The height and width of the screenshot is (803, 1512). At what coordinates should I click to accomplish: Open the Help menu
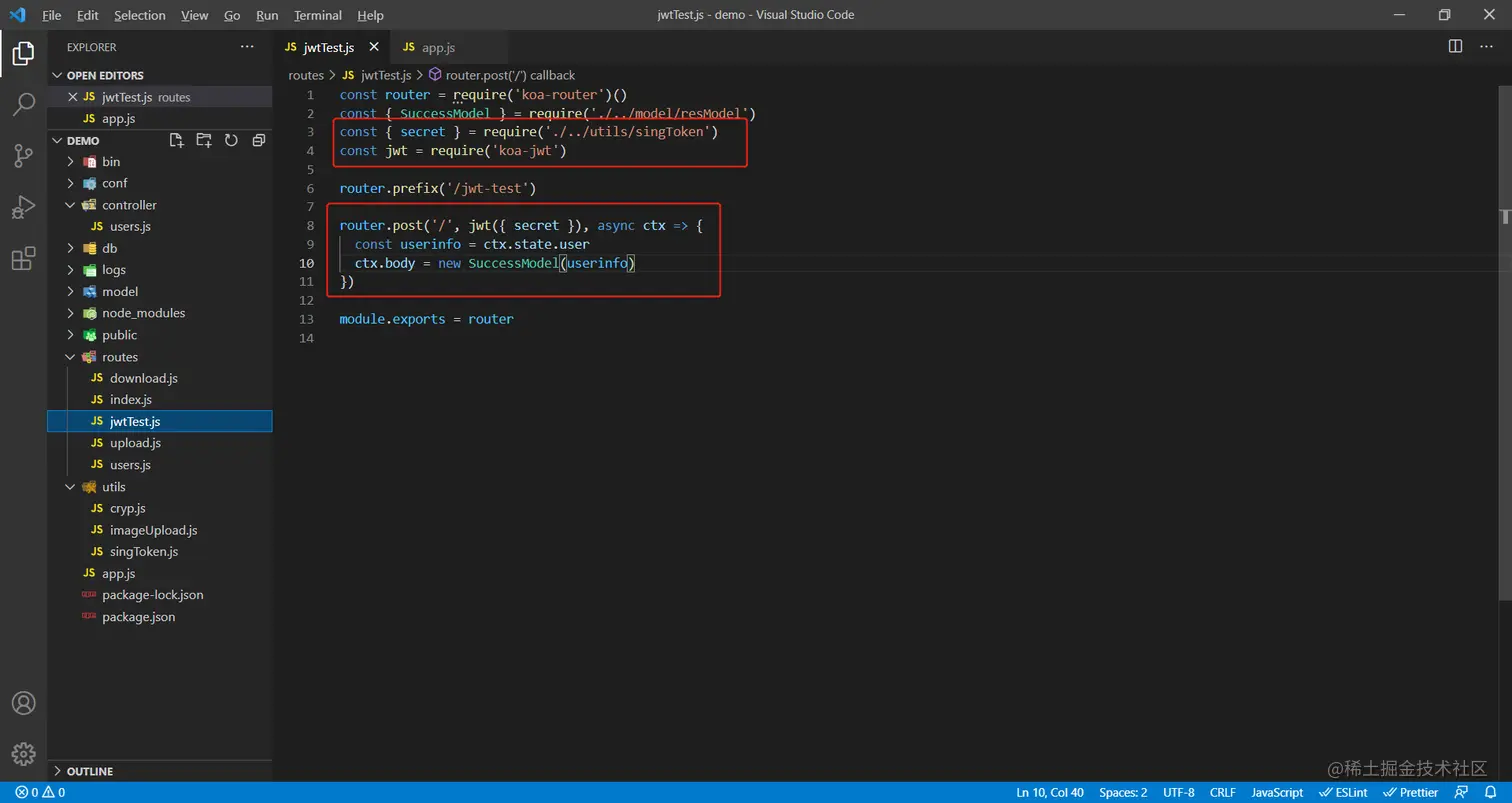pos(370,15)
